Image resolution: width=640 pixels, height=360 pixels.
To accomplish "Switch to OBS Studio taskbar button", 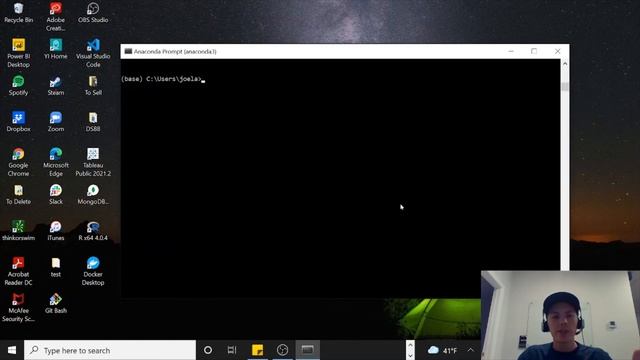I will [x=282, y=350].
